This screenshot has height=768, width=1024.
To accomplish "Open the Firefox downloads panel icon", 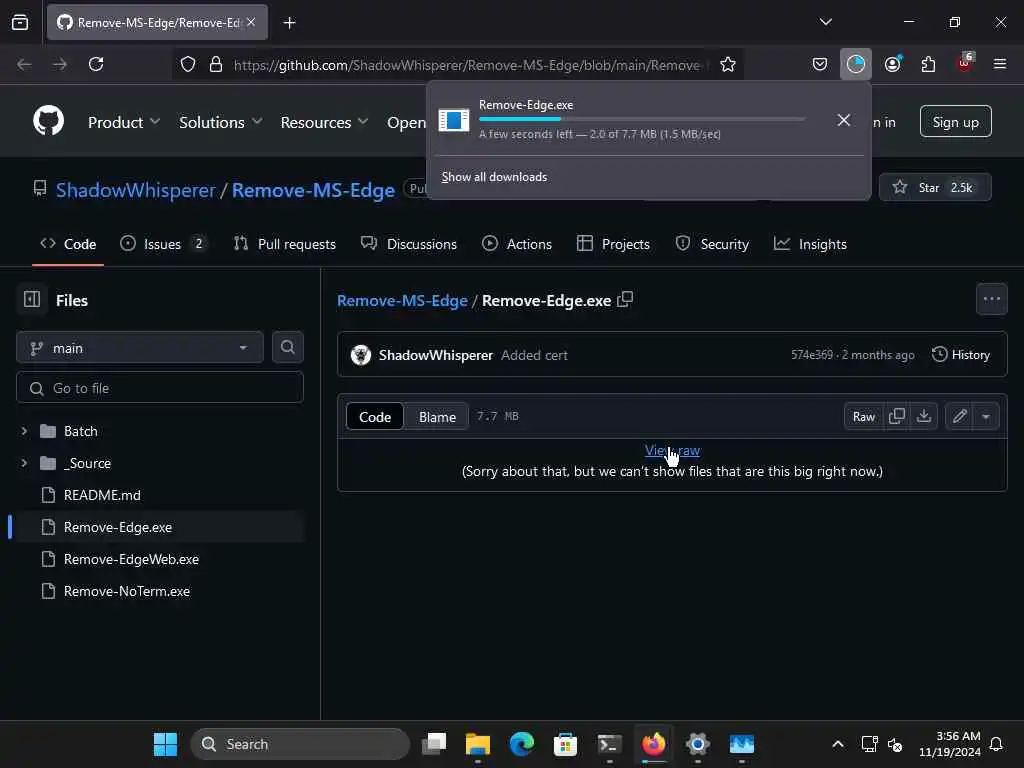I will [x=856, y=64].
